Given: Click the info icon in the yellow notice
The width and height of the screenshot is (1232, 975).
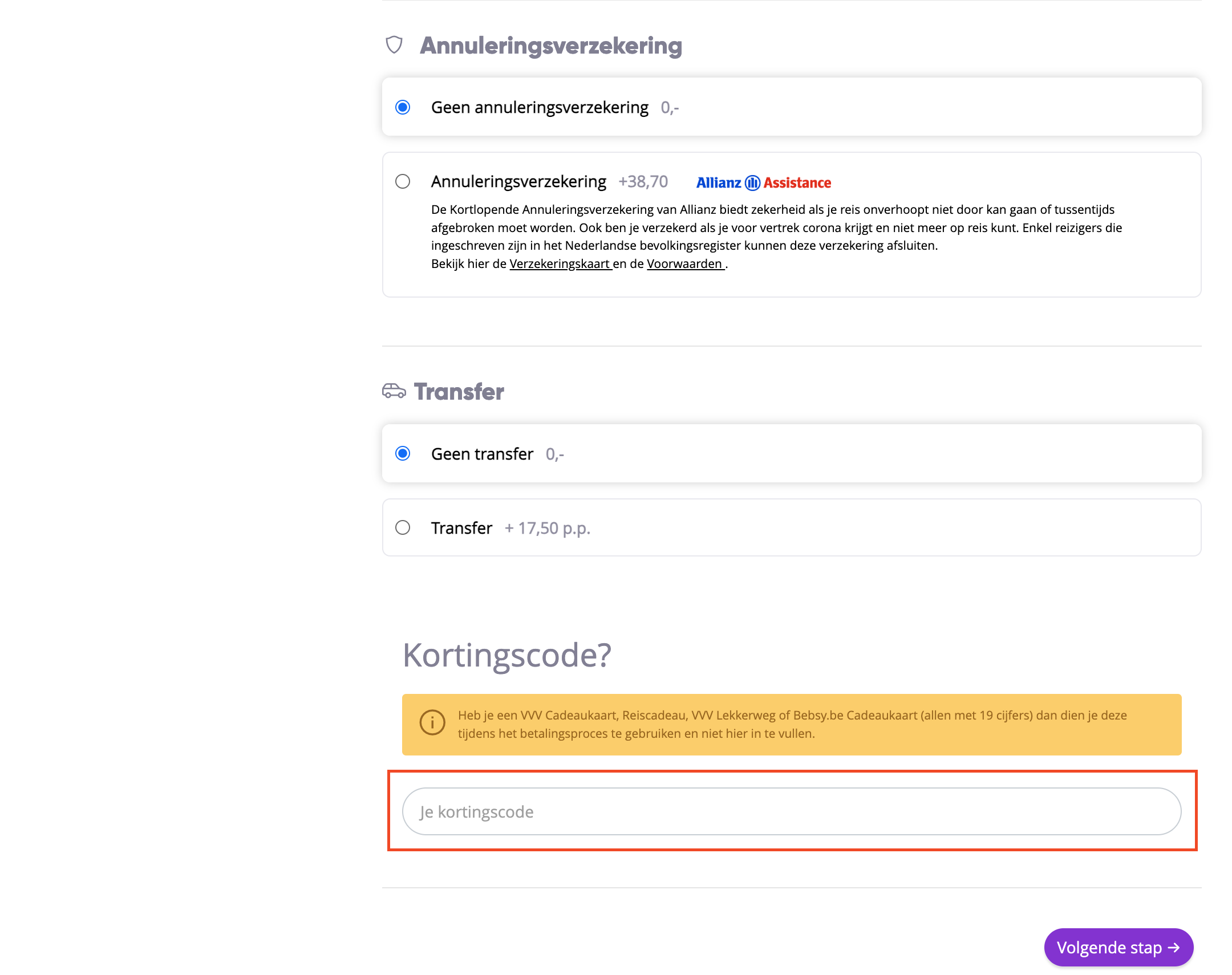Looking at the screenshot, I should [x=432, y=722].
